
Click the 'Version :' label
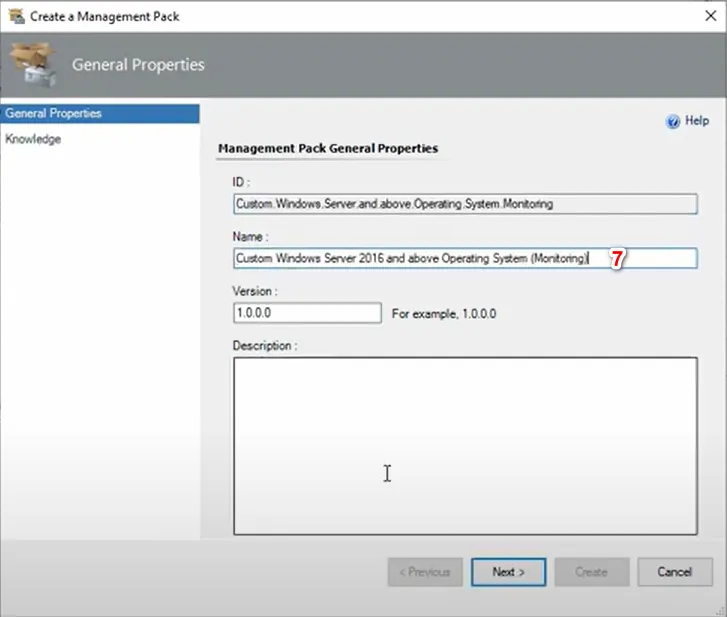pos(255,291)
